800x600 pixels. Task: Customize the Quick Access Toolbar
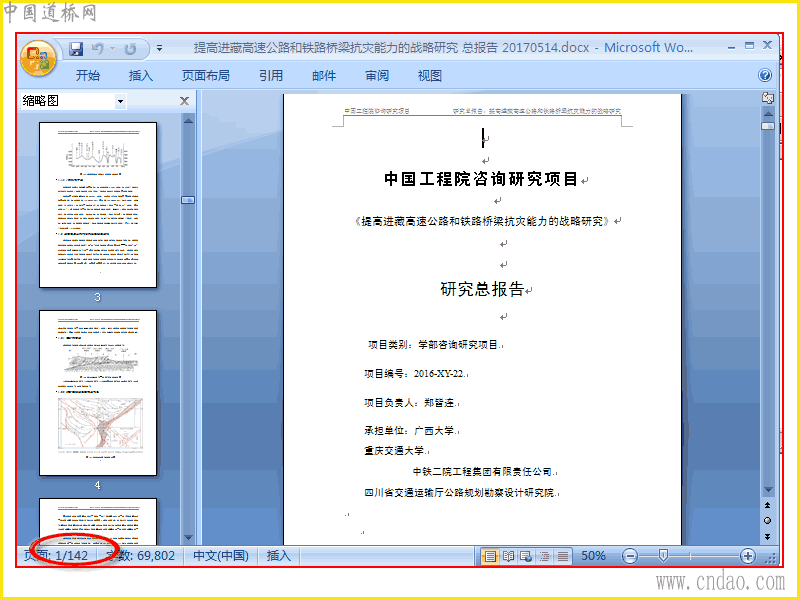159,48
